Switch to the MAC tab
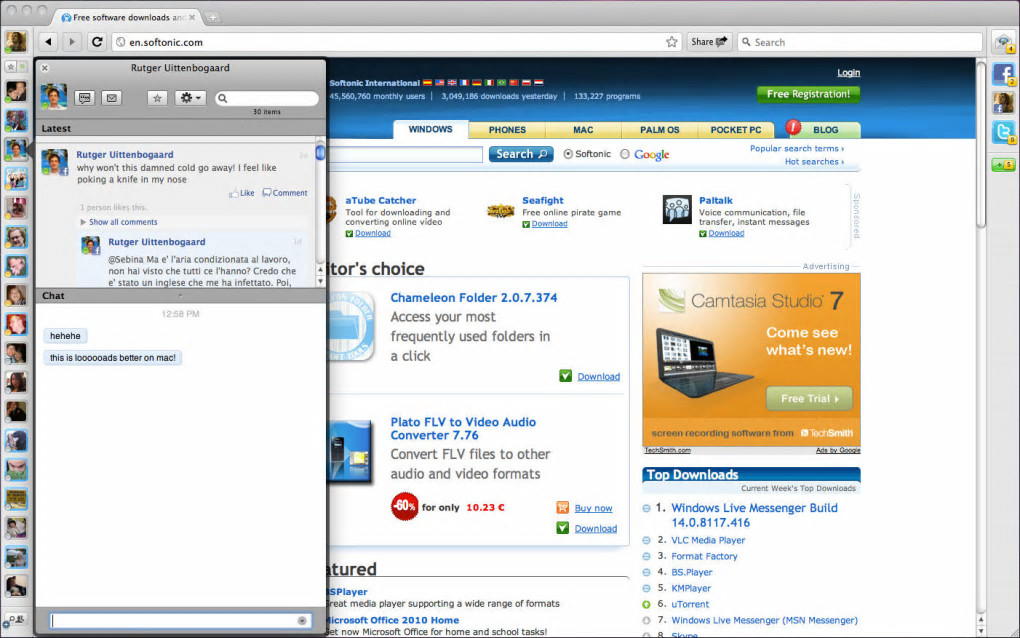The height and width of the screenshot is (638, 1020). [584, 130]
